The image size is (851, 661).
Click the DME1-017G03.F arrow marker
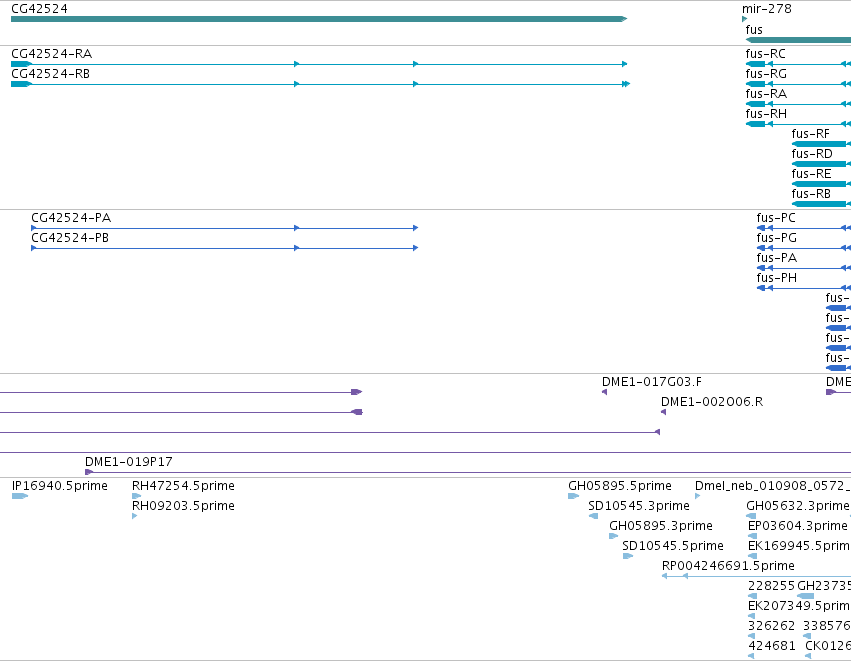pyautogui.click(x=605, y=392)
